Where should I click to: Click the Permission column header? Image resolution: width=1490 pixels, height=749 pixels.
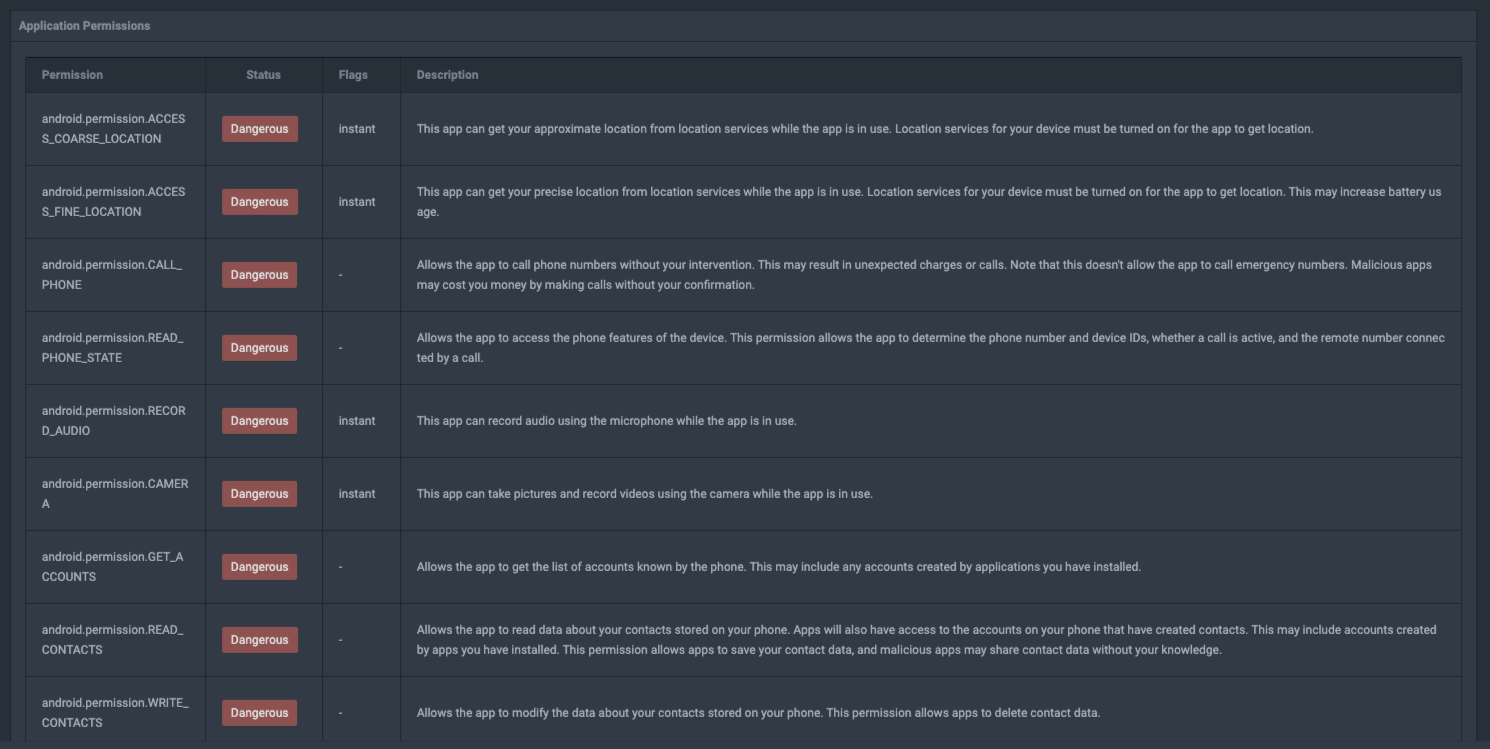tap(72, 75)
